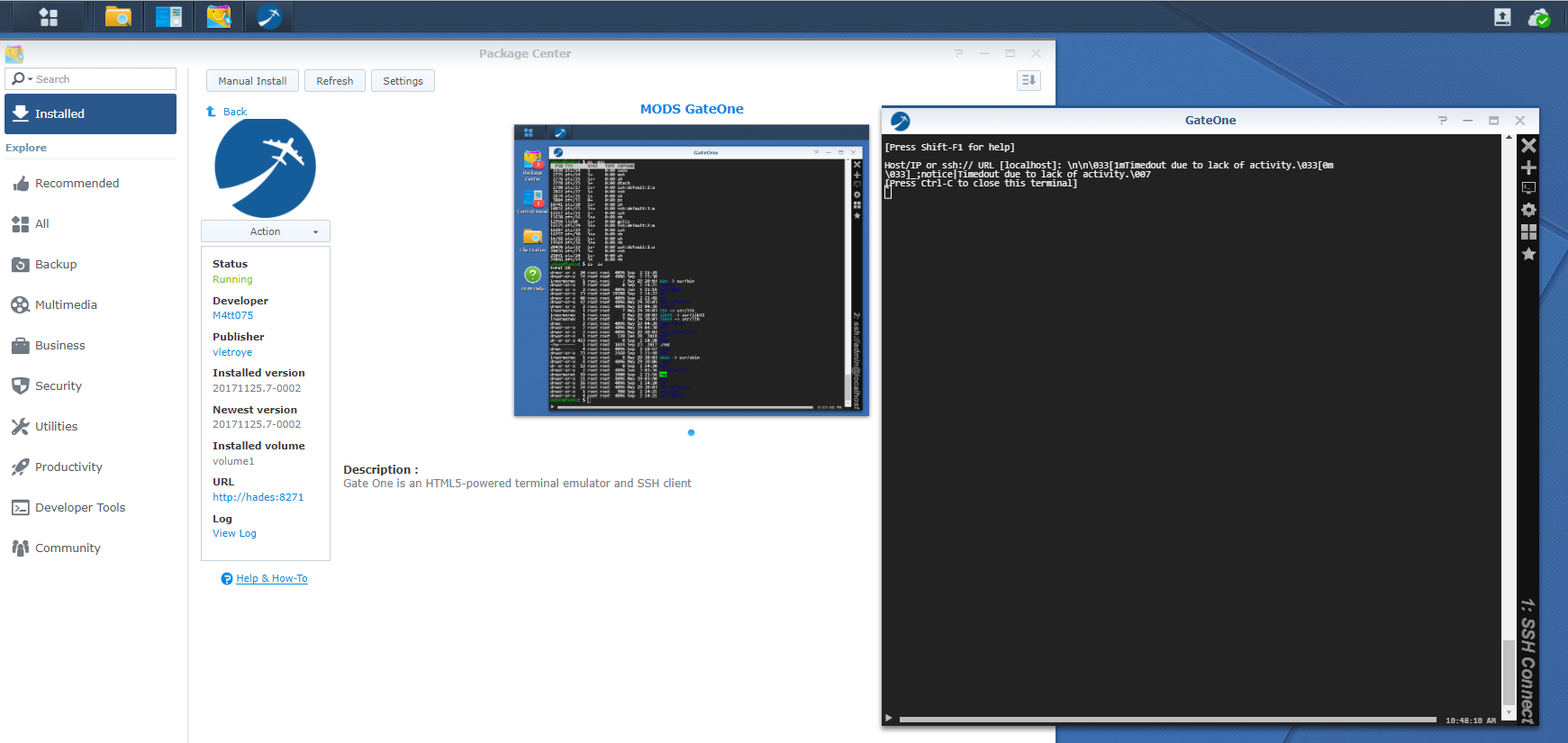Open the cloud status icon in the top bar

[x=1538, y=17]
